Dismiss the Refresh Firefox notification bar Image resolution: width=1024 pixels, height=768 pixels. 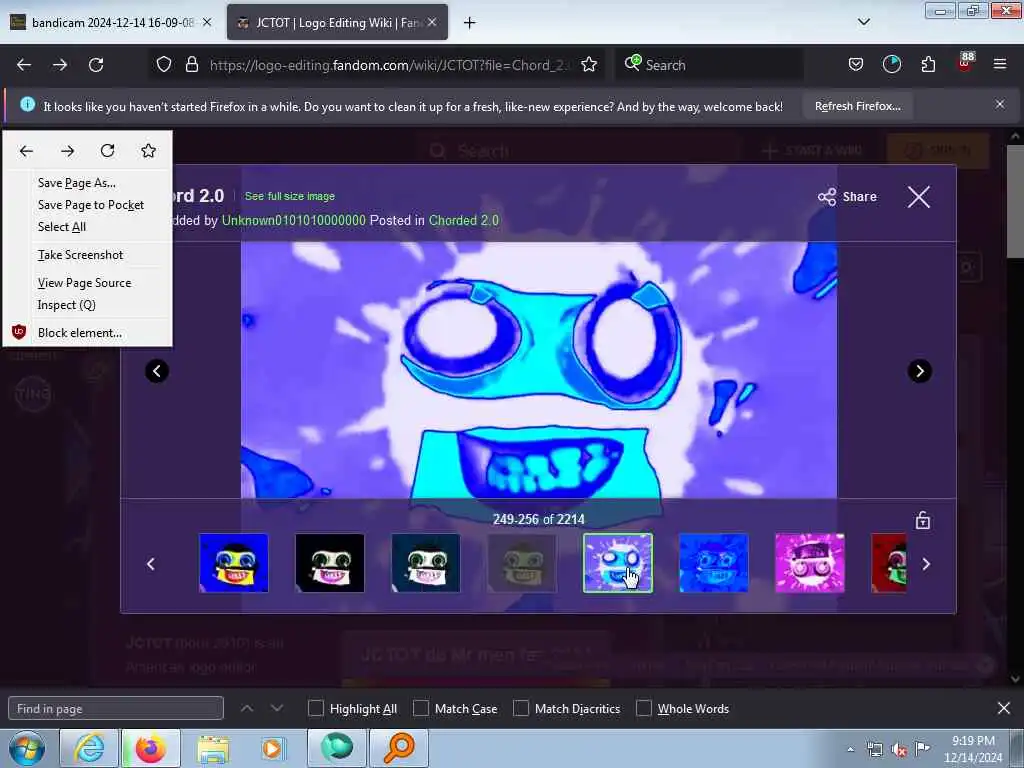pos(999,104)
